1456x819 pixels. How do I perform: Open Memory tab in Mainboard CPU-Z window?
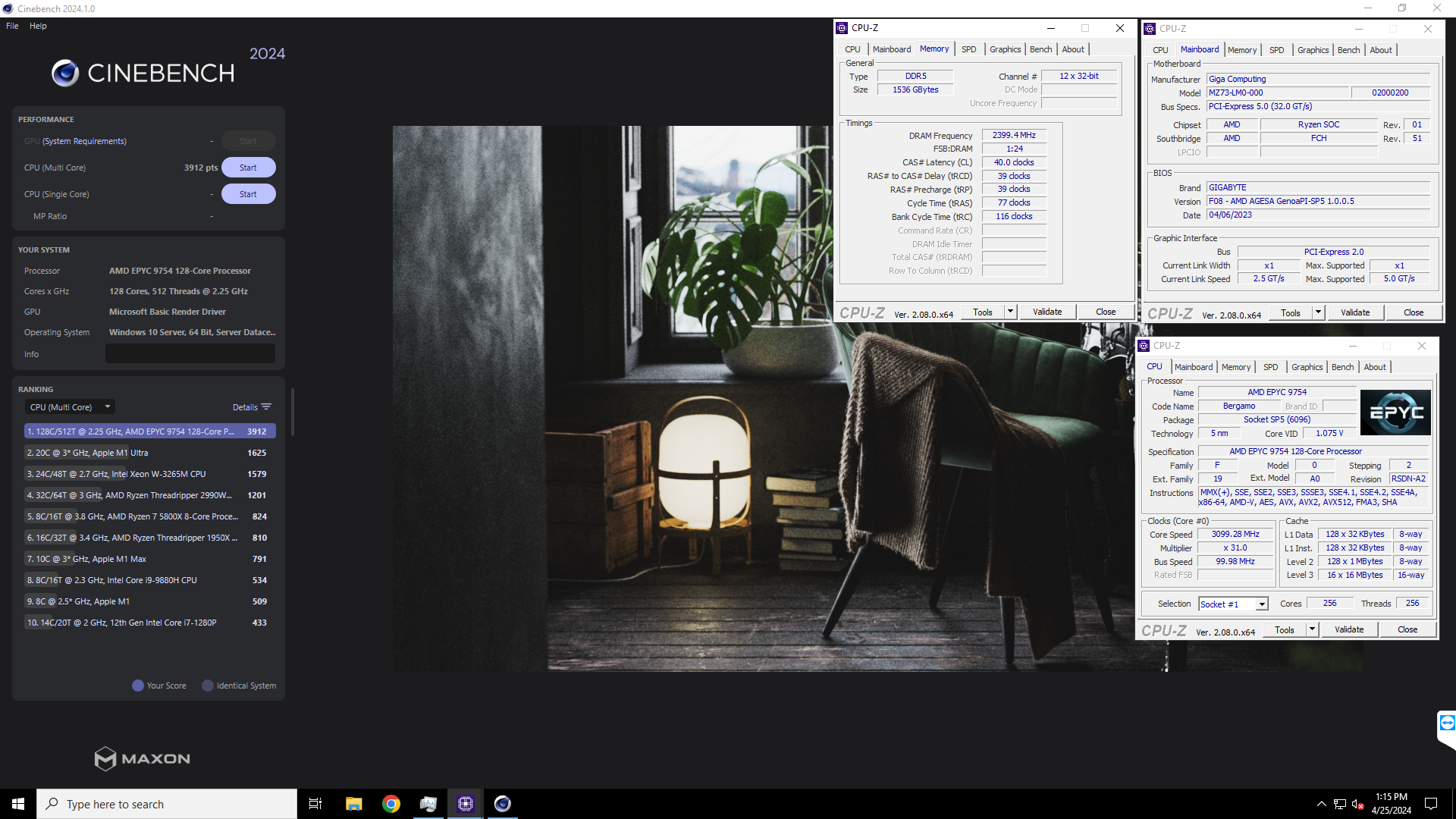[x=1242, y=50]
